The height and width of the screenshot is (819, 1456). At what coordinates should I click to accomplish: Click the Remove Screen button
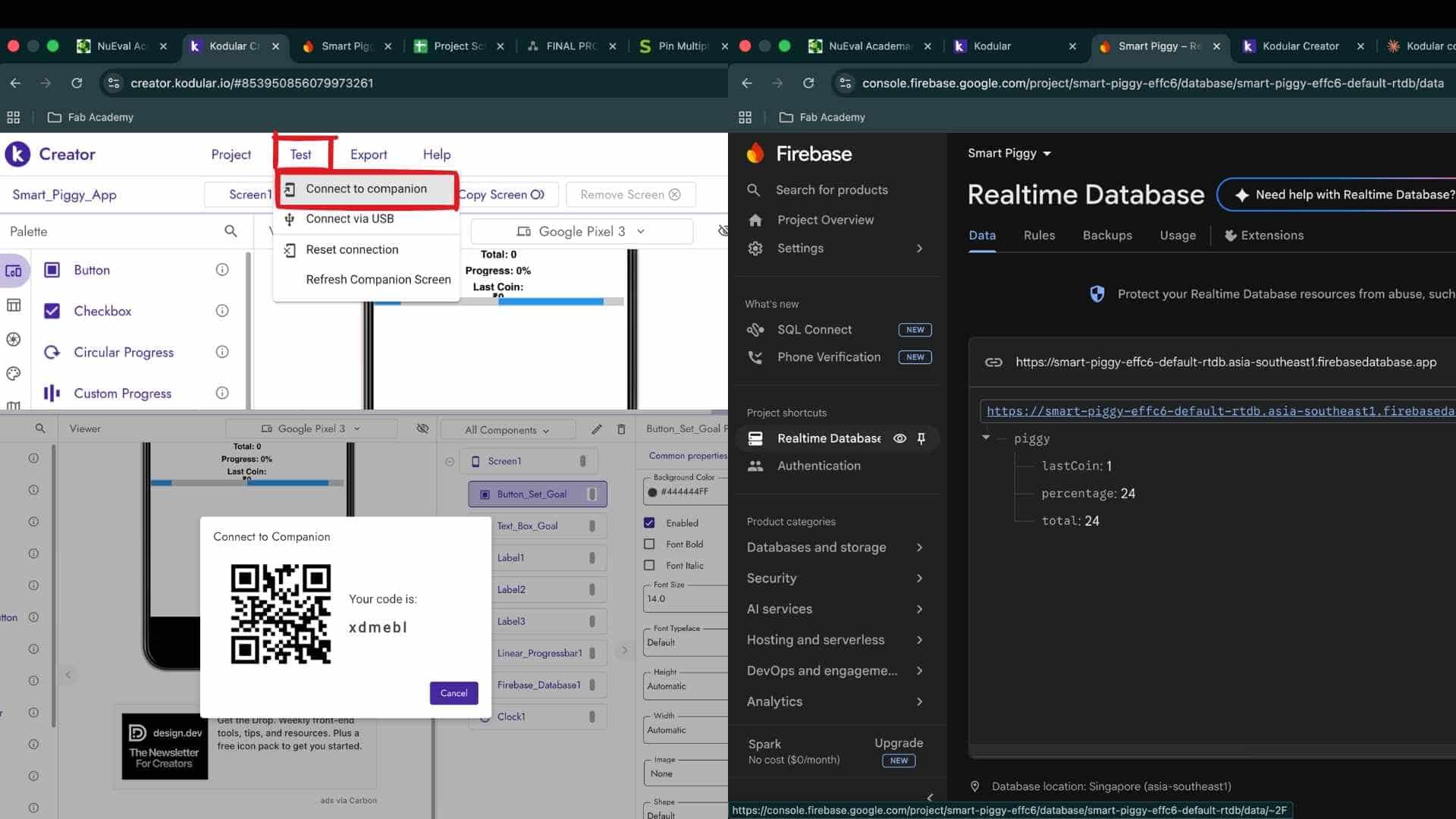click(630, 195)
